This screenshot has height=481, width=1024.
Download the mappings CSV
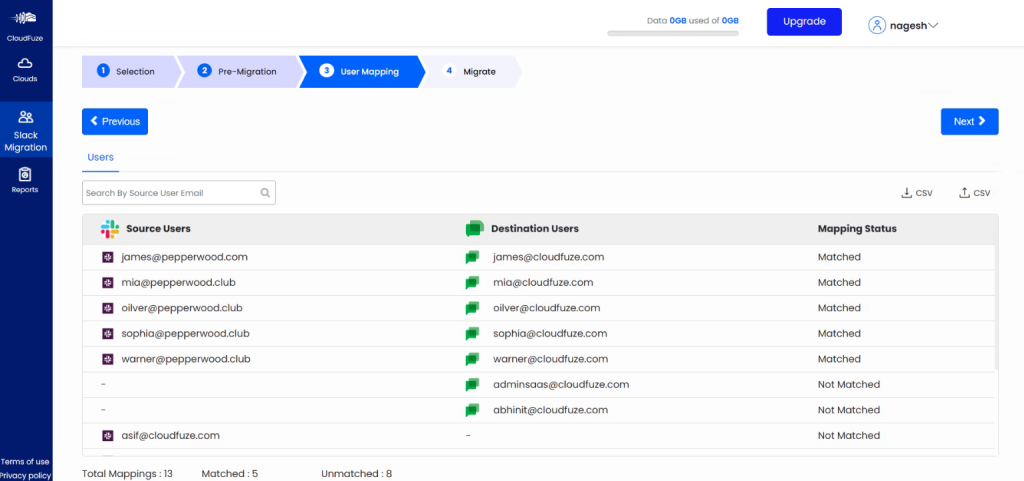pos(916,193)
